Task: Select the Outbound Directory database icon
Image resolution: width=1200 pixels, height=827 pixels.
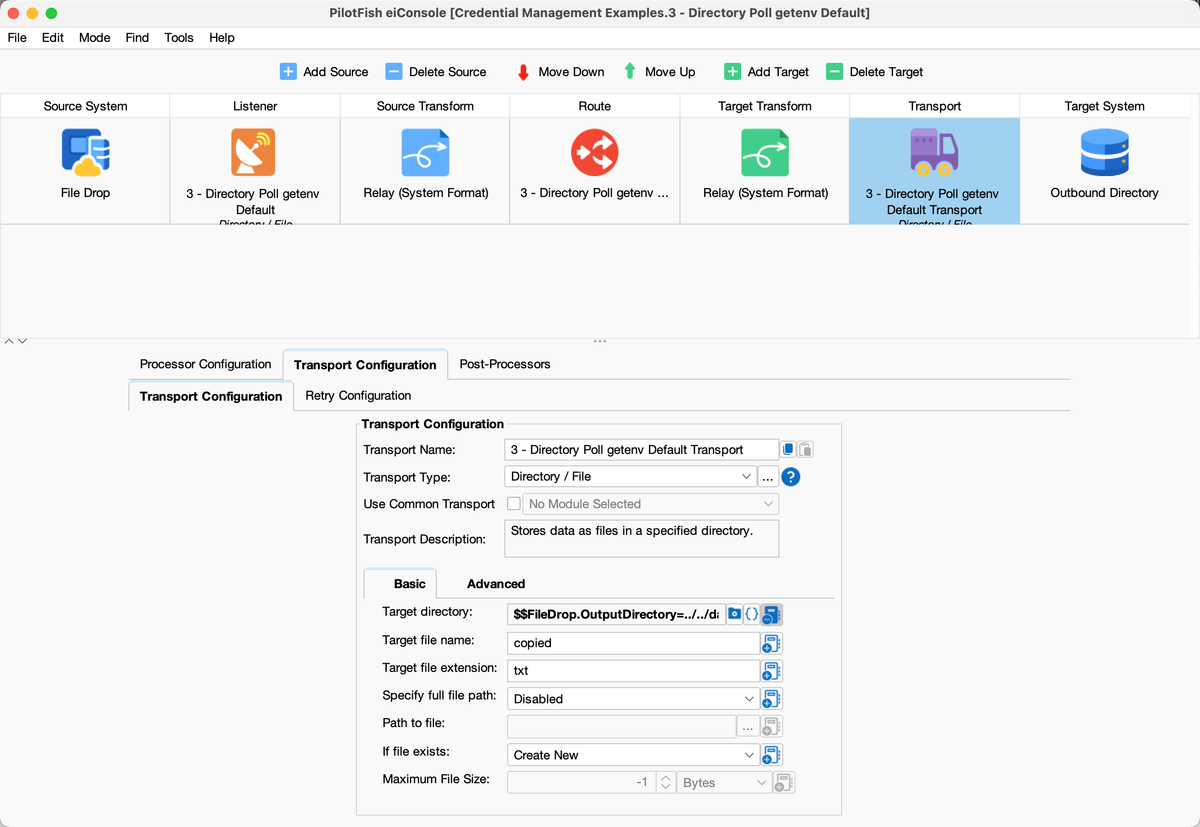Action: point(1104,153)
